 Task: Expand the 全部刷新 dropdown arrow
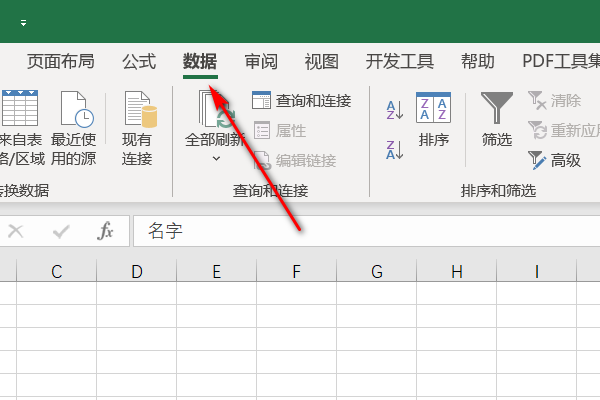coord(216,158)
